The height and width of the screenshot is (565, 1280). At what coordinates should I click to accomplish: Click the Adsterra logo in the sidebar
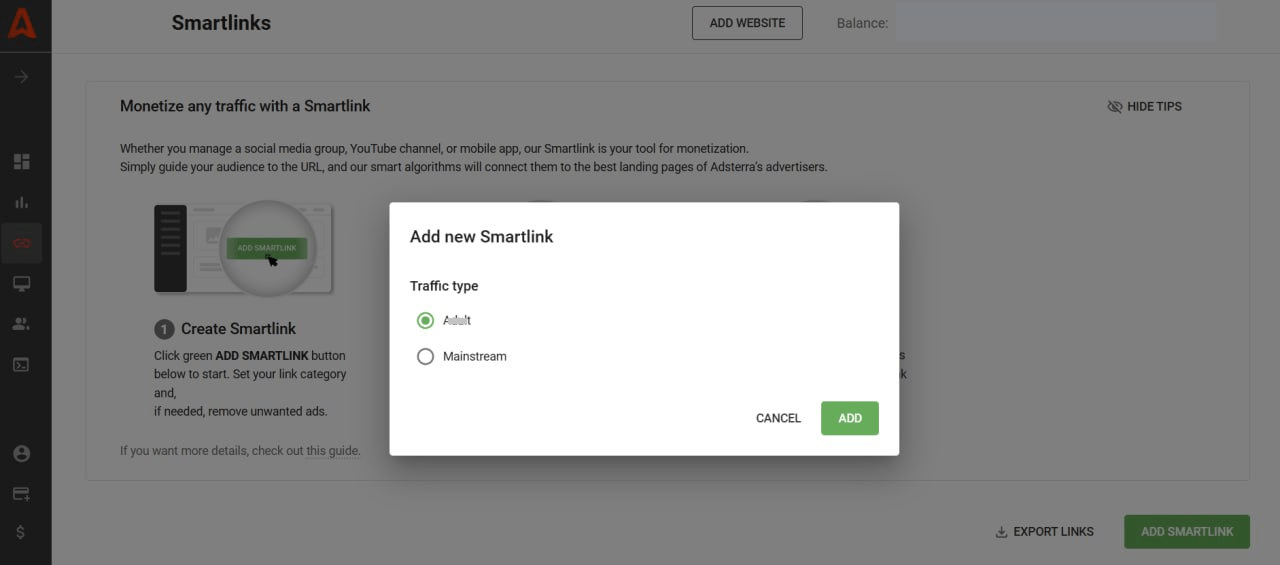tap(21, 22)
